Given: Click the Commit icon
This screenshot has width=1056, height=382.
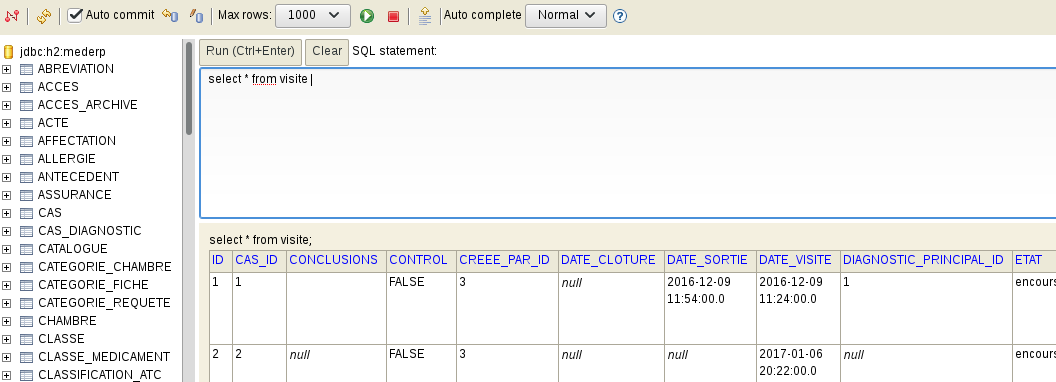Looking at the screenshot, I should coord(171,15).
